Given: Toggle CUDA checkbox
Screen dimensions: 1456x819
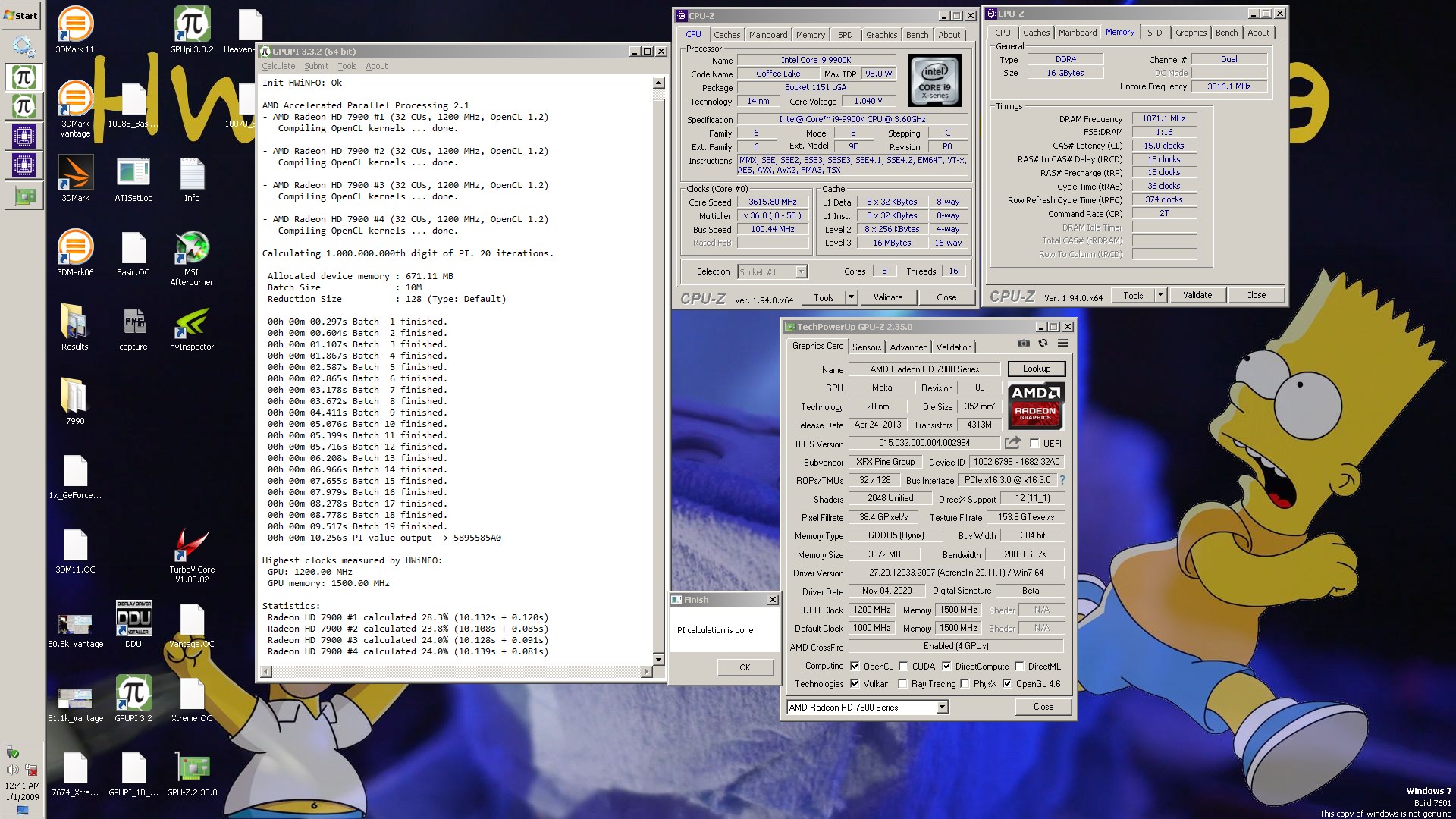Looking at the screenshot, I should tap(903, 667).
